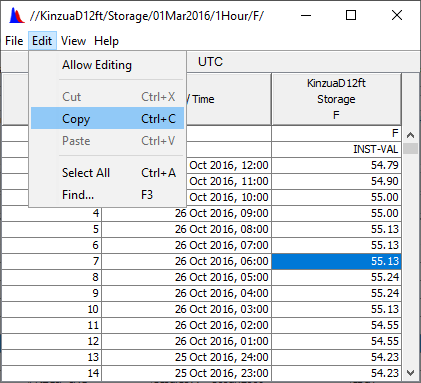This screenshot has width=421, height=383.
Task: Click row number 7
Action: tap(52, 261)
